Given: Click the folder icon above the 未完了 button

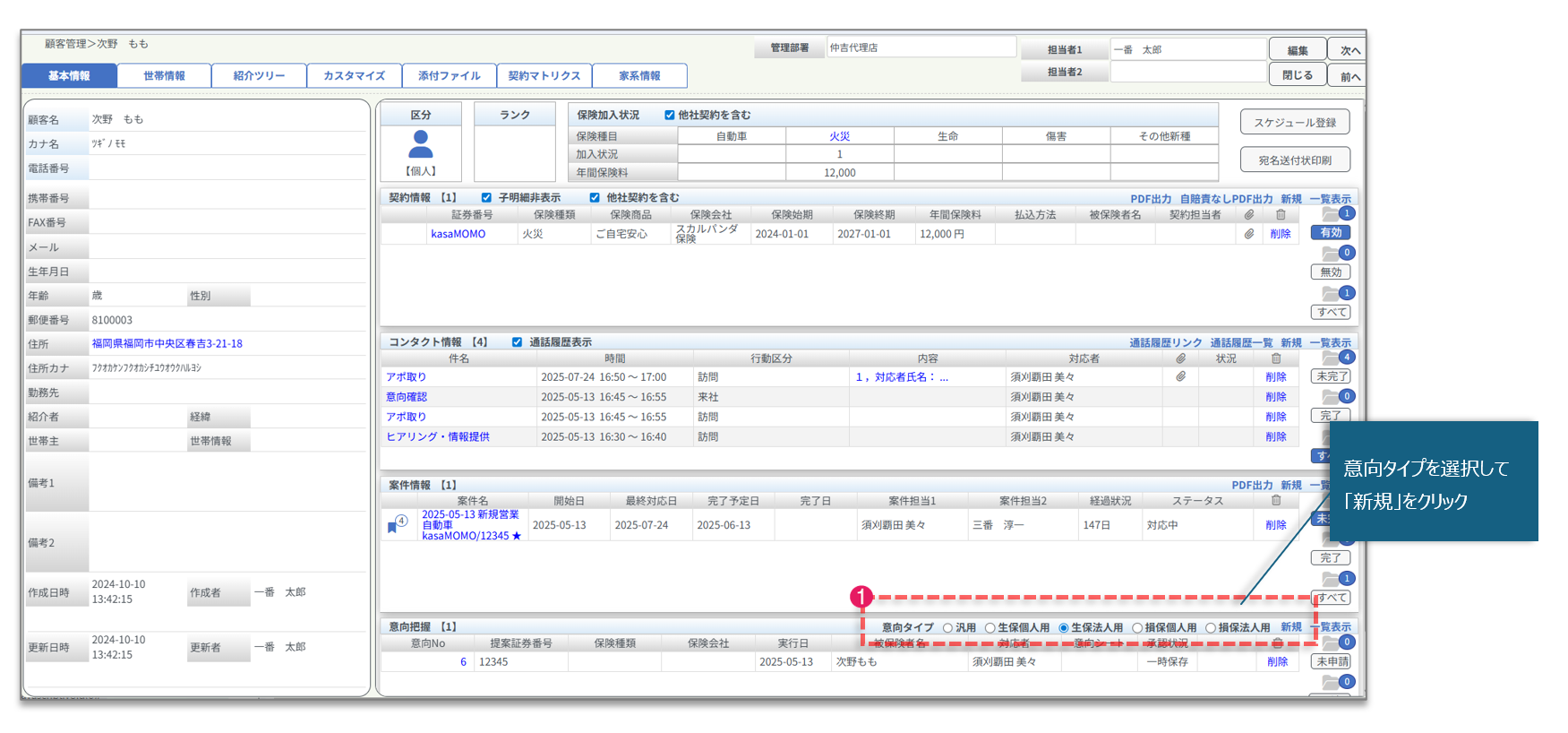Looking at the screenshot, I should pyautogui.click(x=1331, y=359).
